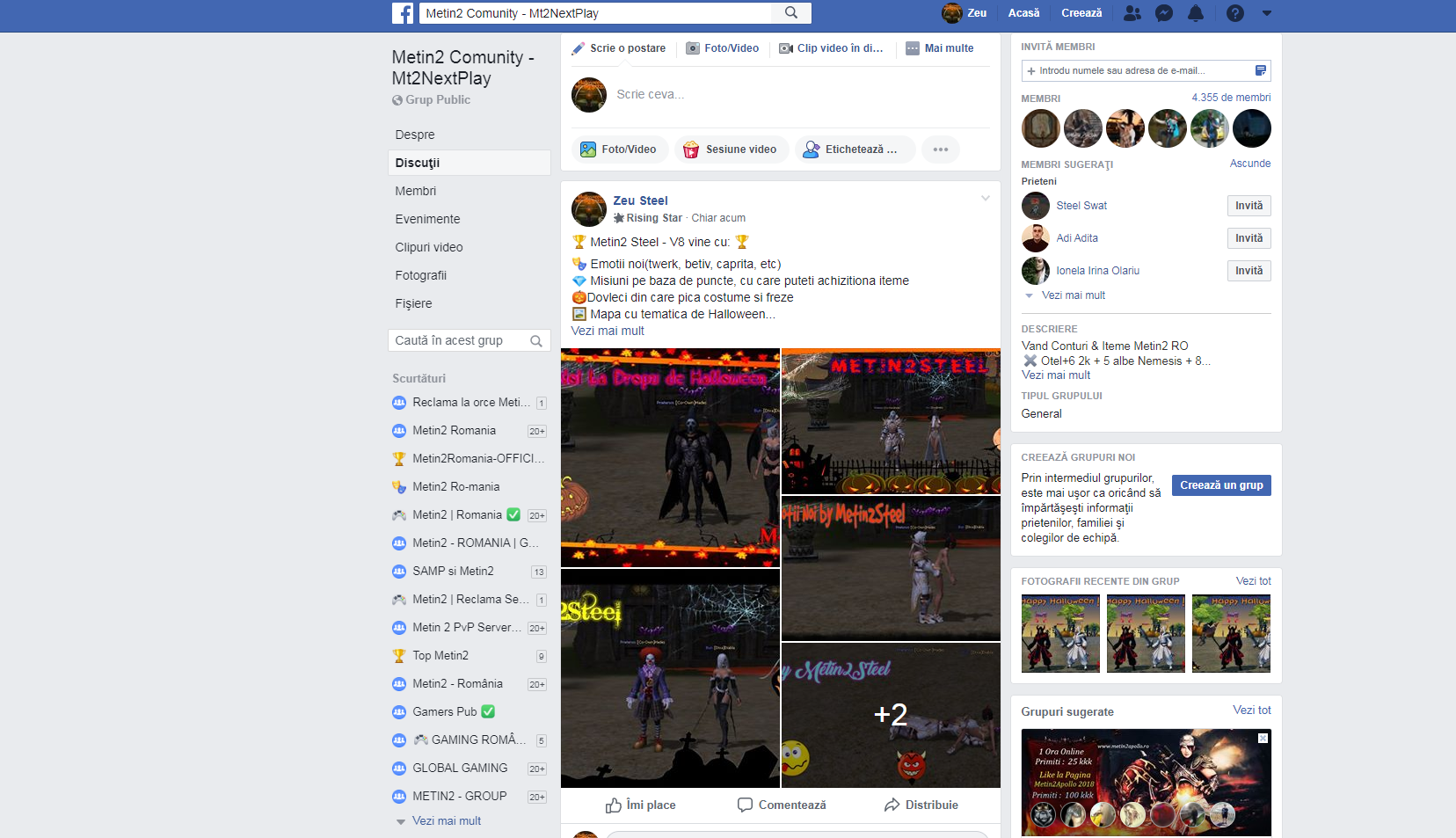Click Comentează on the post
The height and width of the screenshot is (838, 1456).
point(782,805)
